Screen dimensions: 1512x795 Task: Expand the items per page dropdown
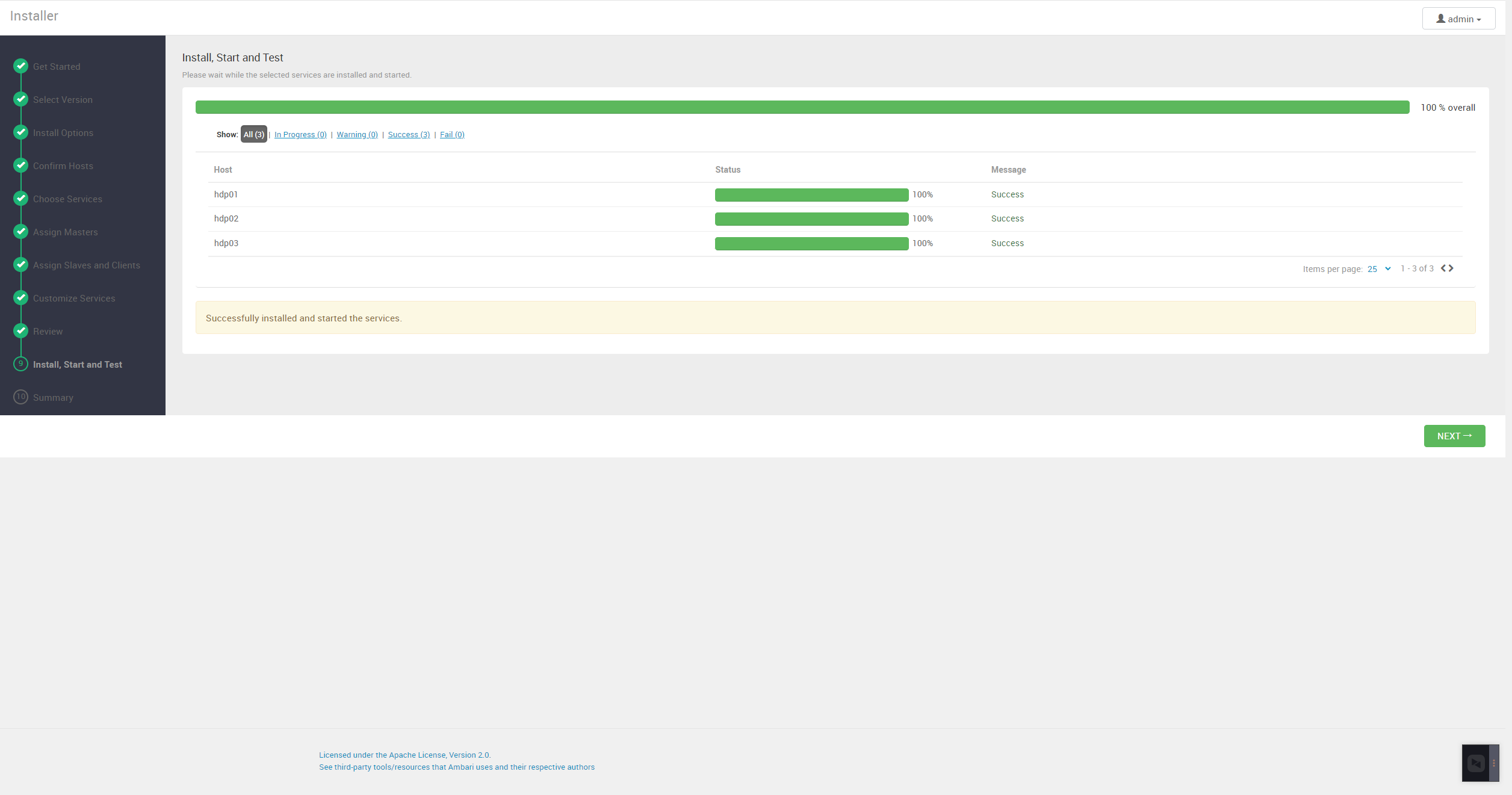pos(1378,269)
